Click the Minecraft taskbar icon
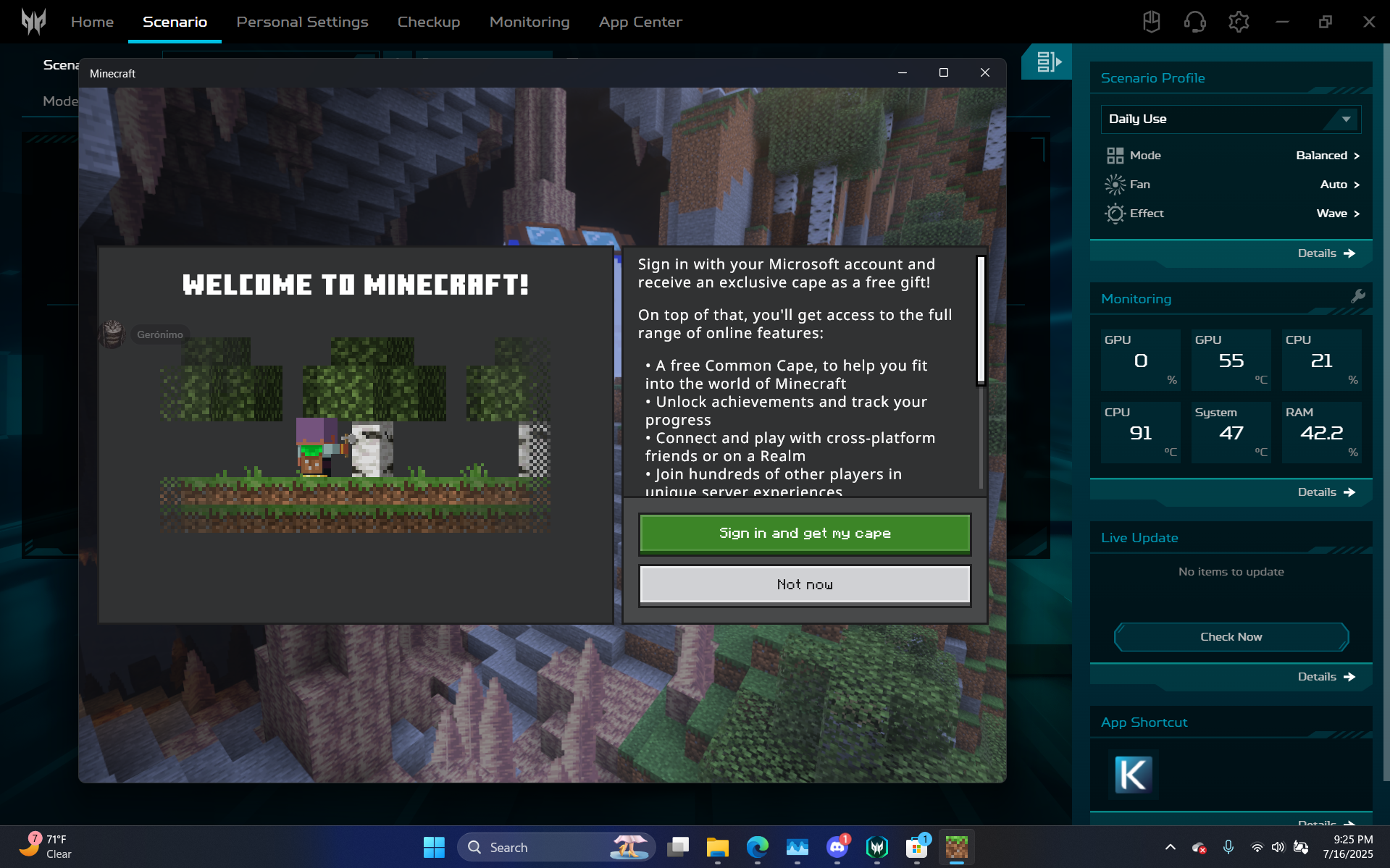1390x868 pixels. tap(957, 847)
